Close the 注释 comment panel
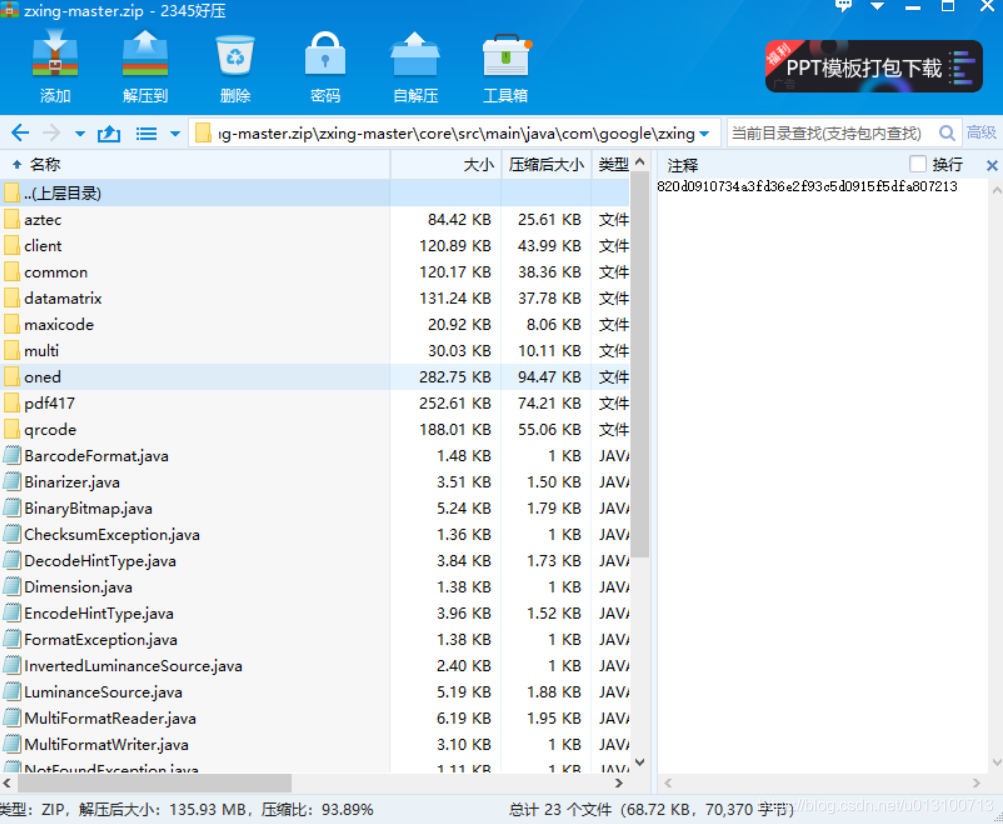 click(992, 166)
